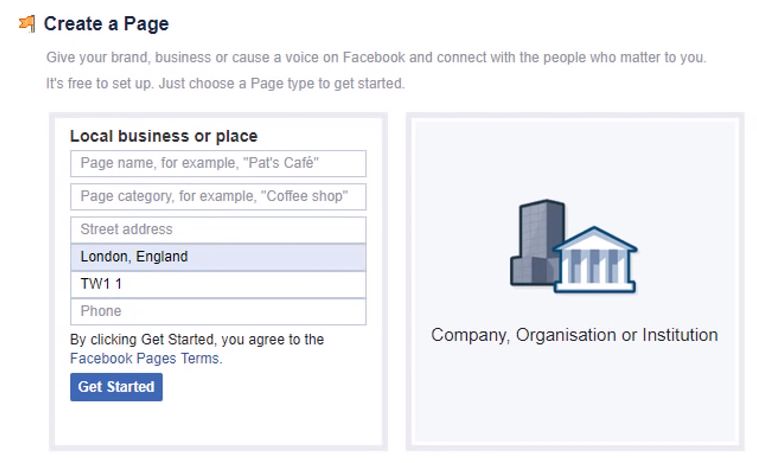
Task: Click the orange flag icon beside Create a Page
Action: tap(27, 23)
